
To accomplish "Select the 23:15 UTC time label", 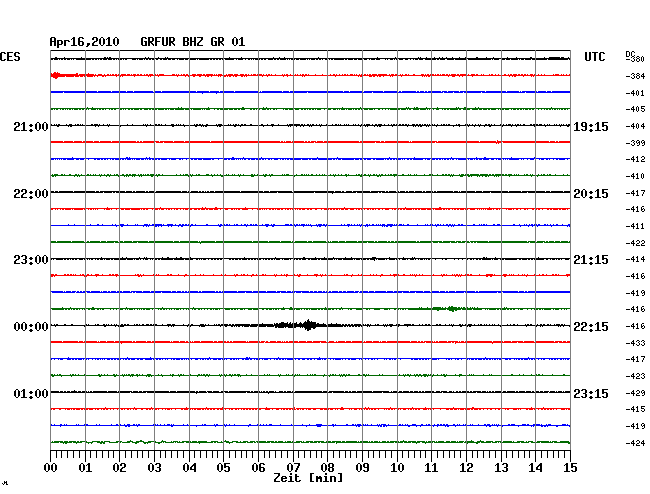I will click(591, 393).
